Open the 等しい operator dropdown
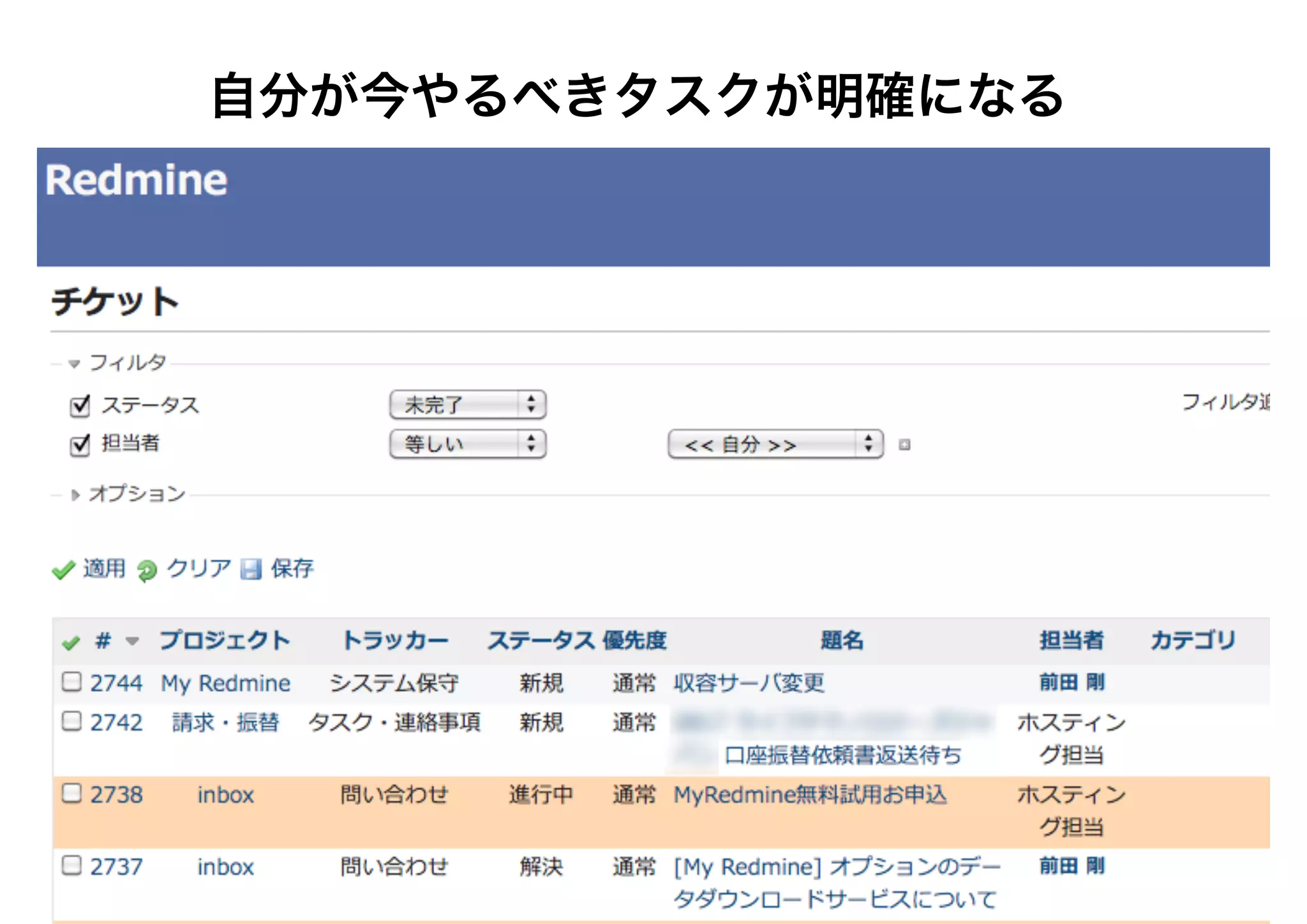The width and height of the screenshot is (1307, 924). tap(468, 444)
